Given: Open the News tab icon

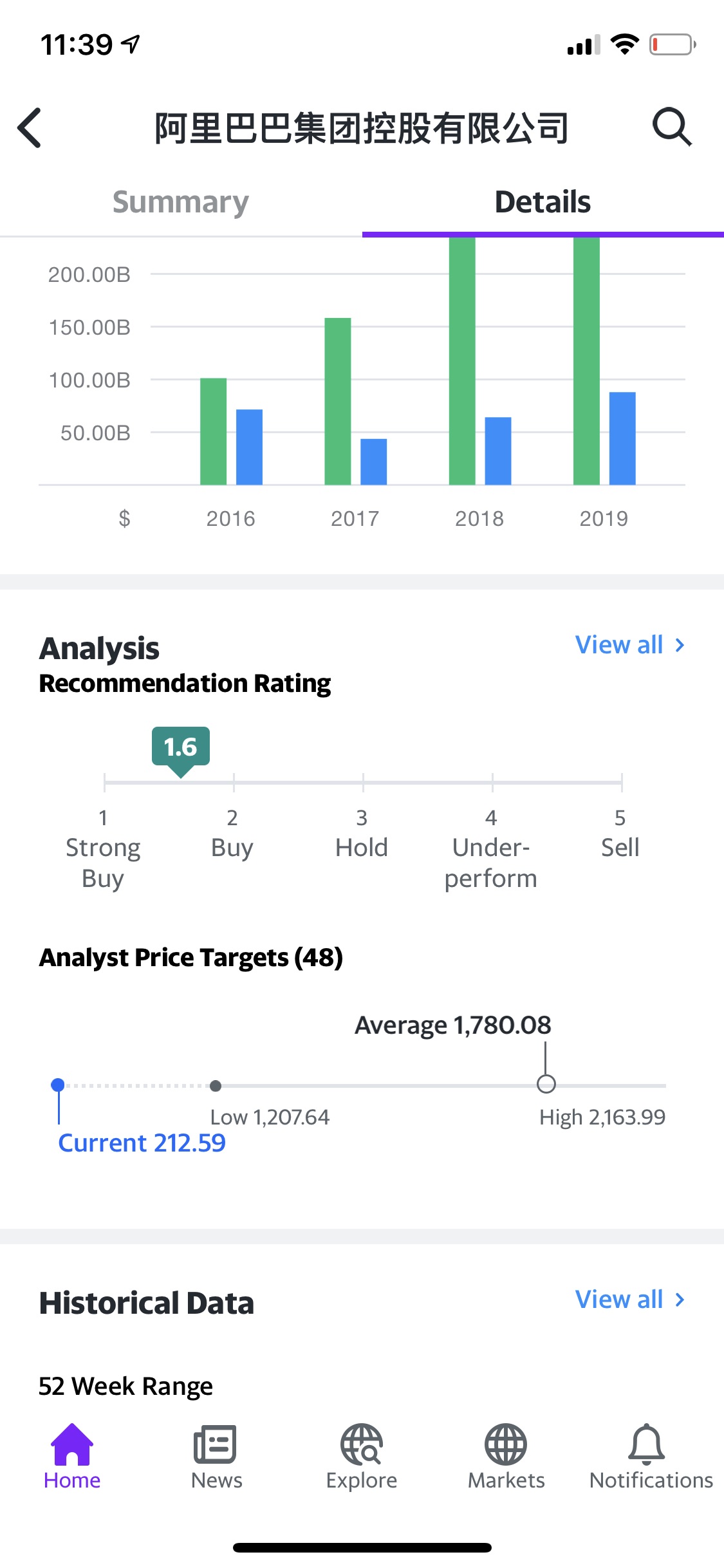Looking at the screenshot, I should 216,1444.
